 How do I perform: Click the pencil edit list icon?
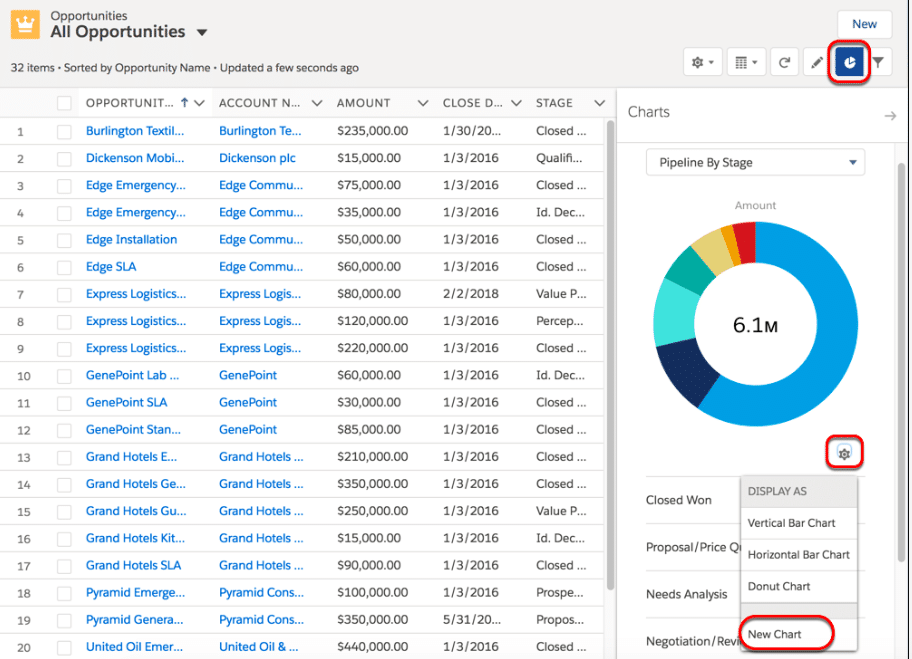[817, 63]
